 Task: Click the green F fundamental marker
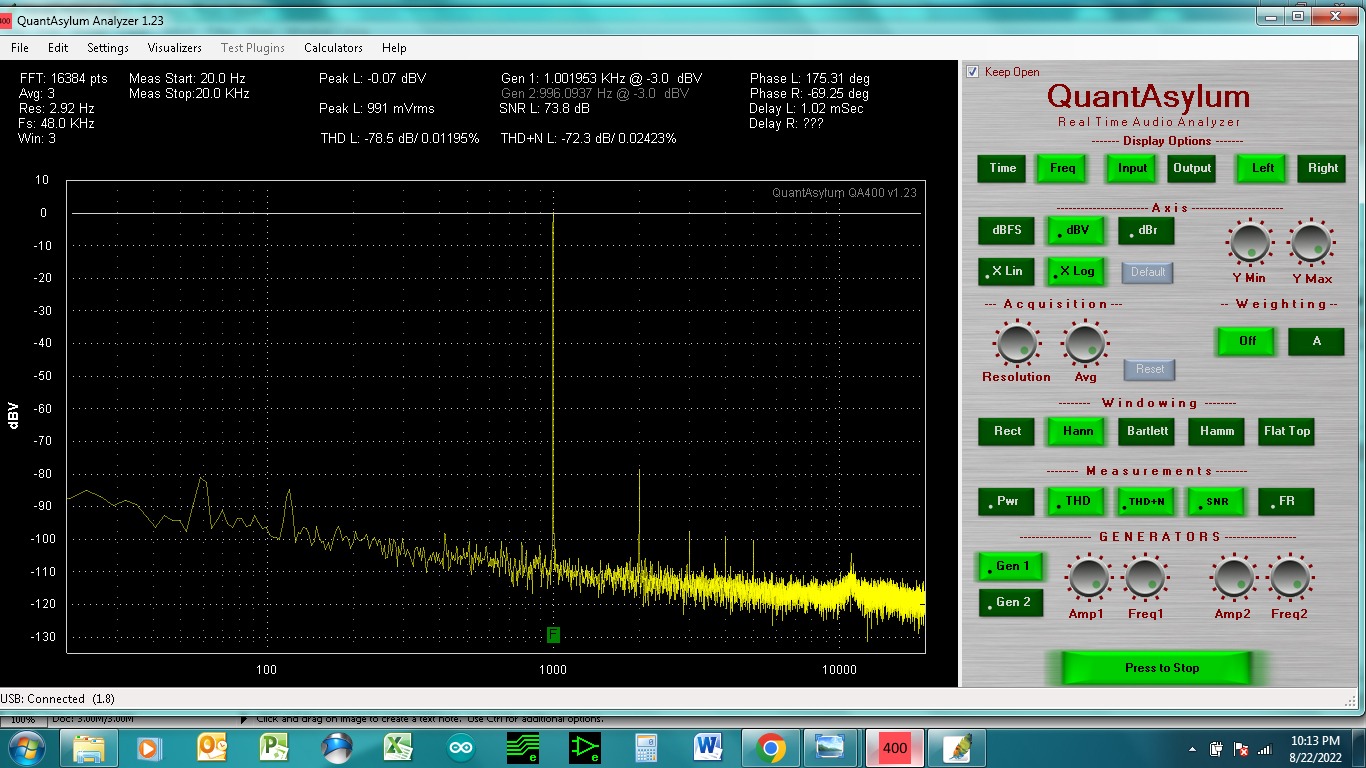(553, 635)
